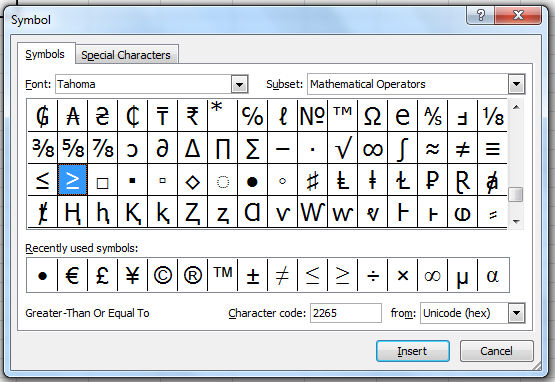Pick the guarani currency sign
Screen dimensions: 555x382
(x=42, y=116)
